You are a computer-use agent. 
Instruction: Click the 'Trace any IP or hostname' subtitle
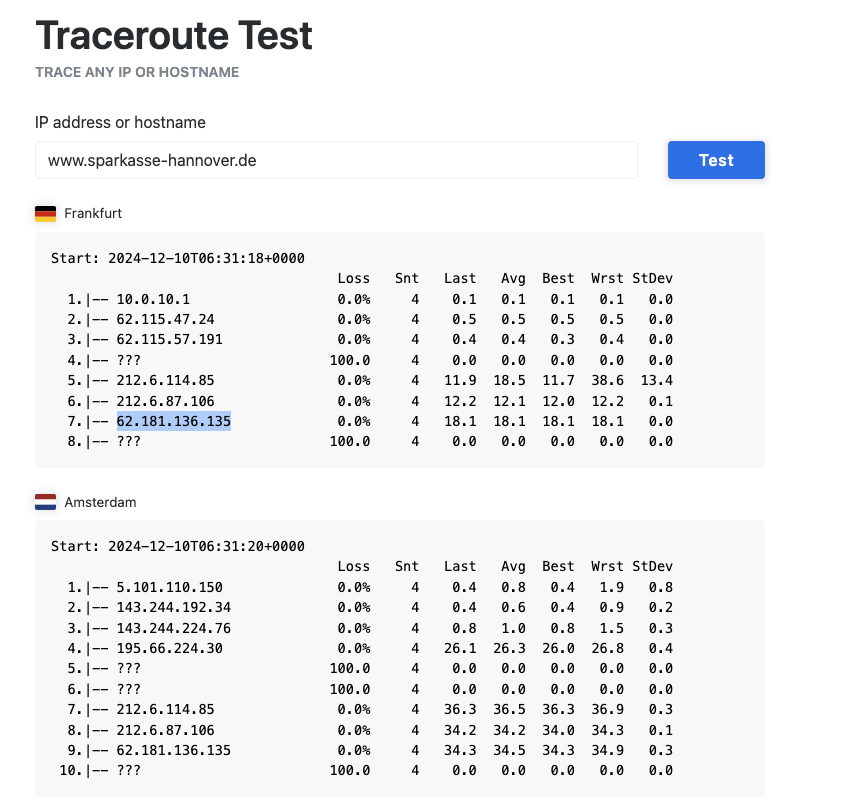pos(137,72)
